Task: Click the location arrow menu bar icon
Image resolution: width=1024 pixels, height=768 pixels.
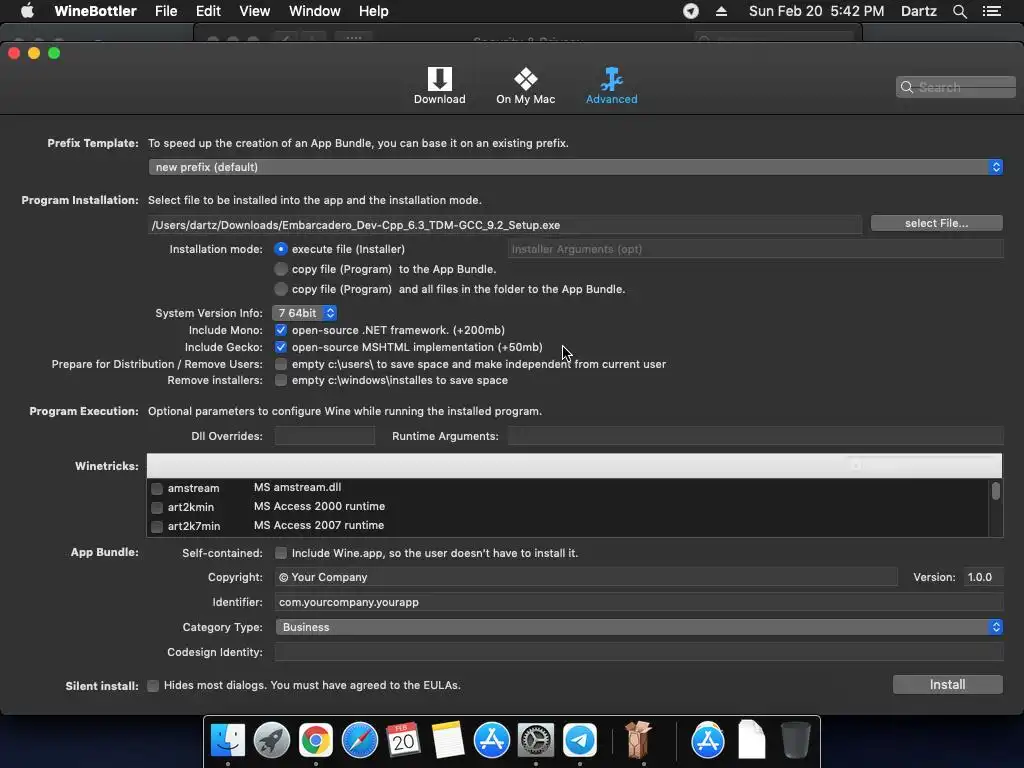Action: (x=691, y=11)
